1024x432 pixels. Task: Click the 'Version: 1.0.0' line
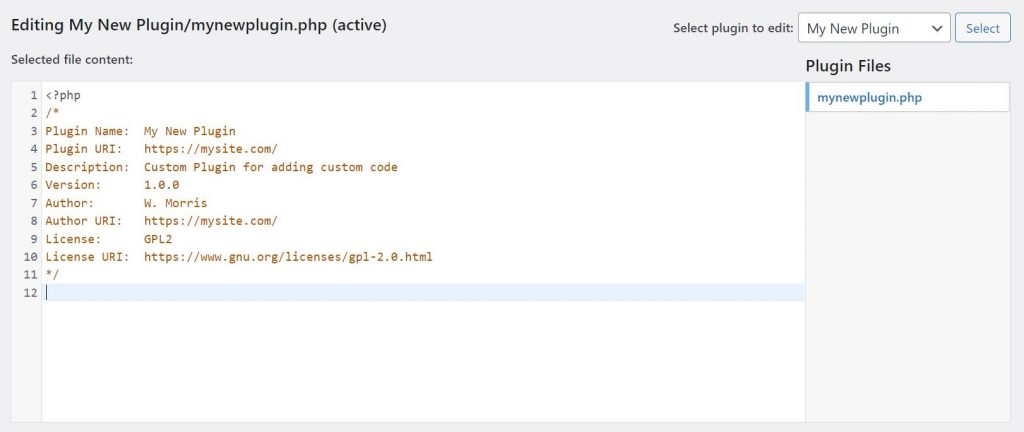[112, 185]
